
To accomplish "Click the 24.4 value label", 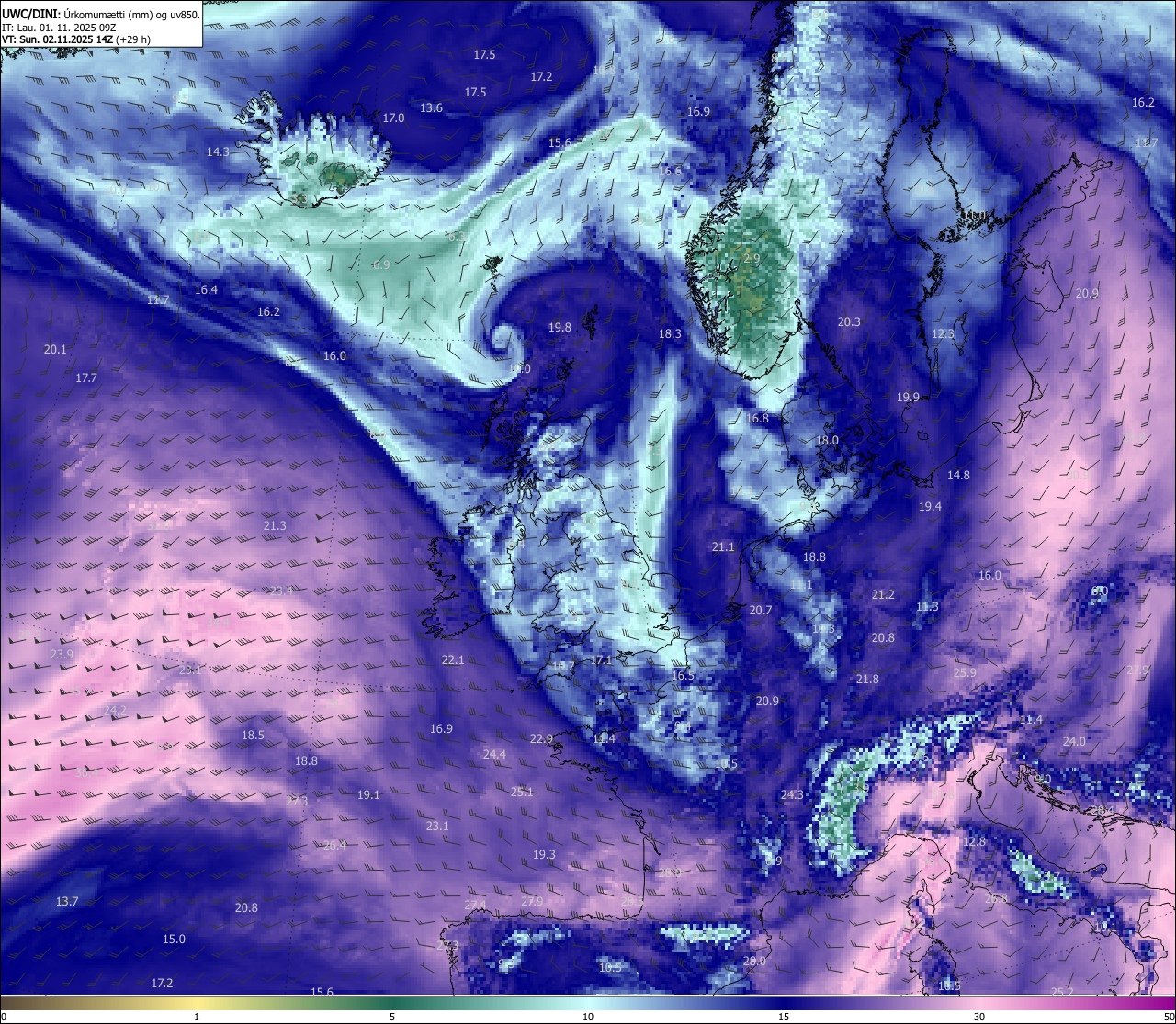I will coord(494,755).
